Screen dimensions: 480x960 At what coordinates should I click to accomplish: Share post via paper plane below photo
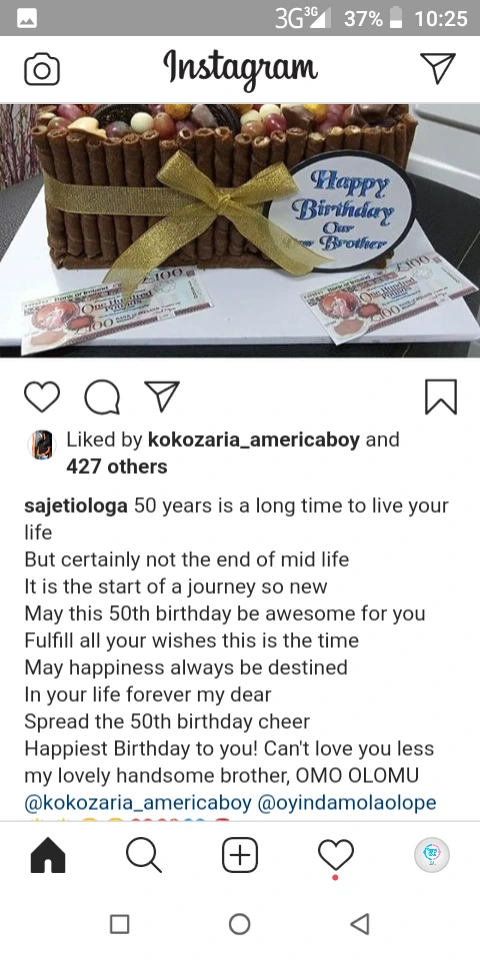coord(162,396)
